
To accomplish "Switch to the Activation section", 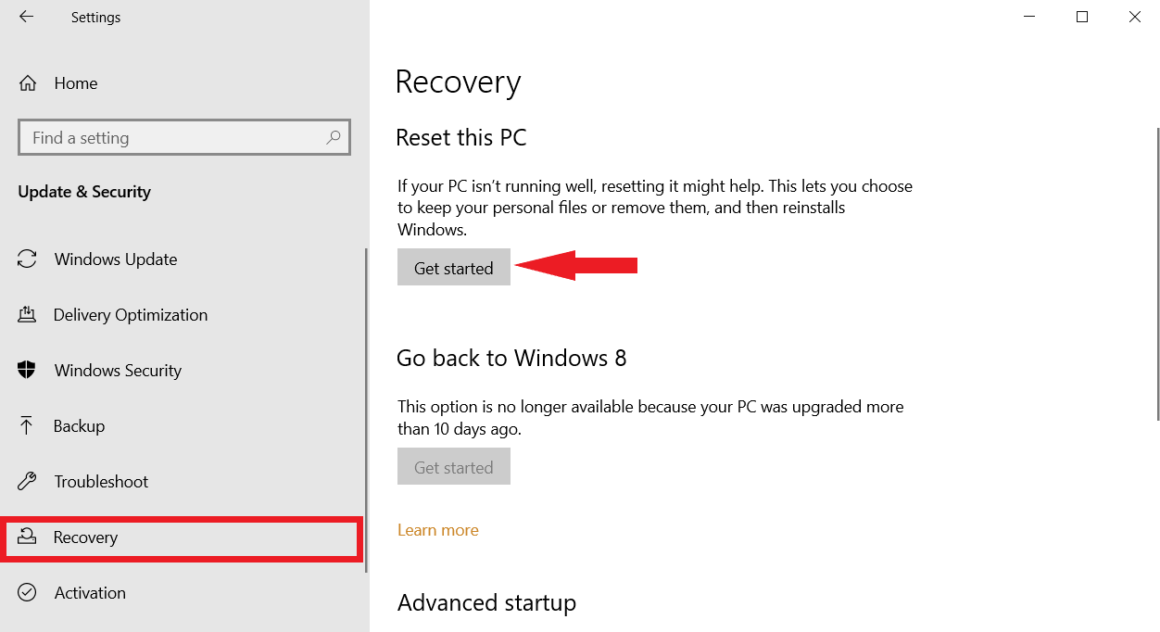I will pyautogui.click(x=89, y=592).
